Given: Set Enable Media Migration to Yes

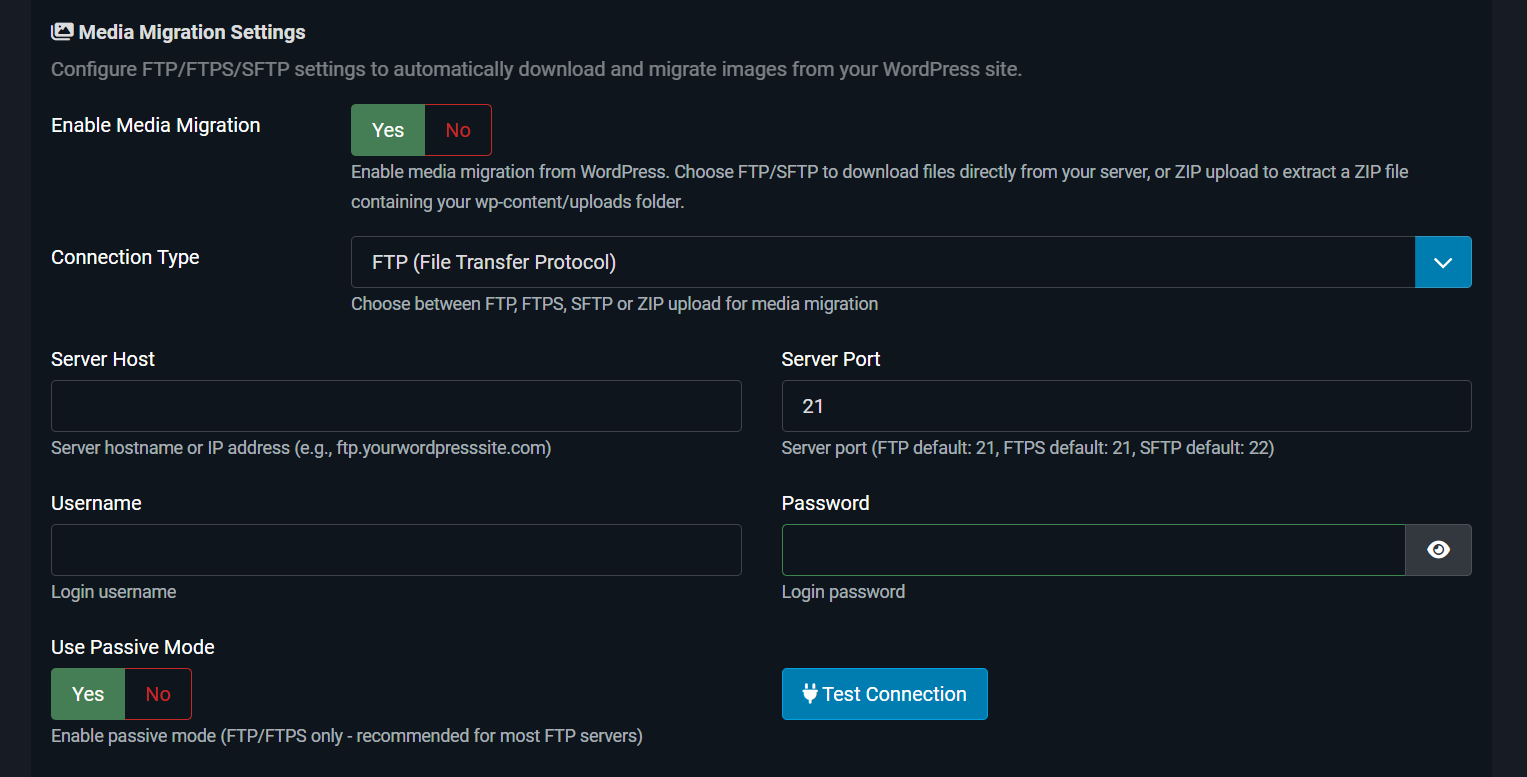Looking at the screenshot, I should [388, 130].
